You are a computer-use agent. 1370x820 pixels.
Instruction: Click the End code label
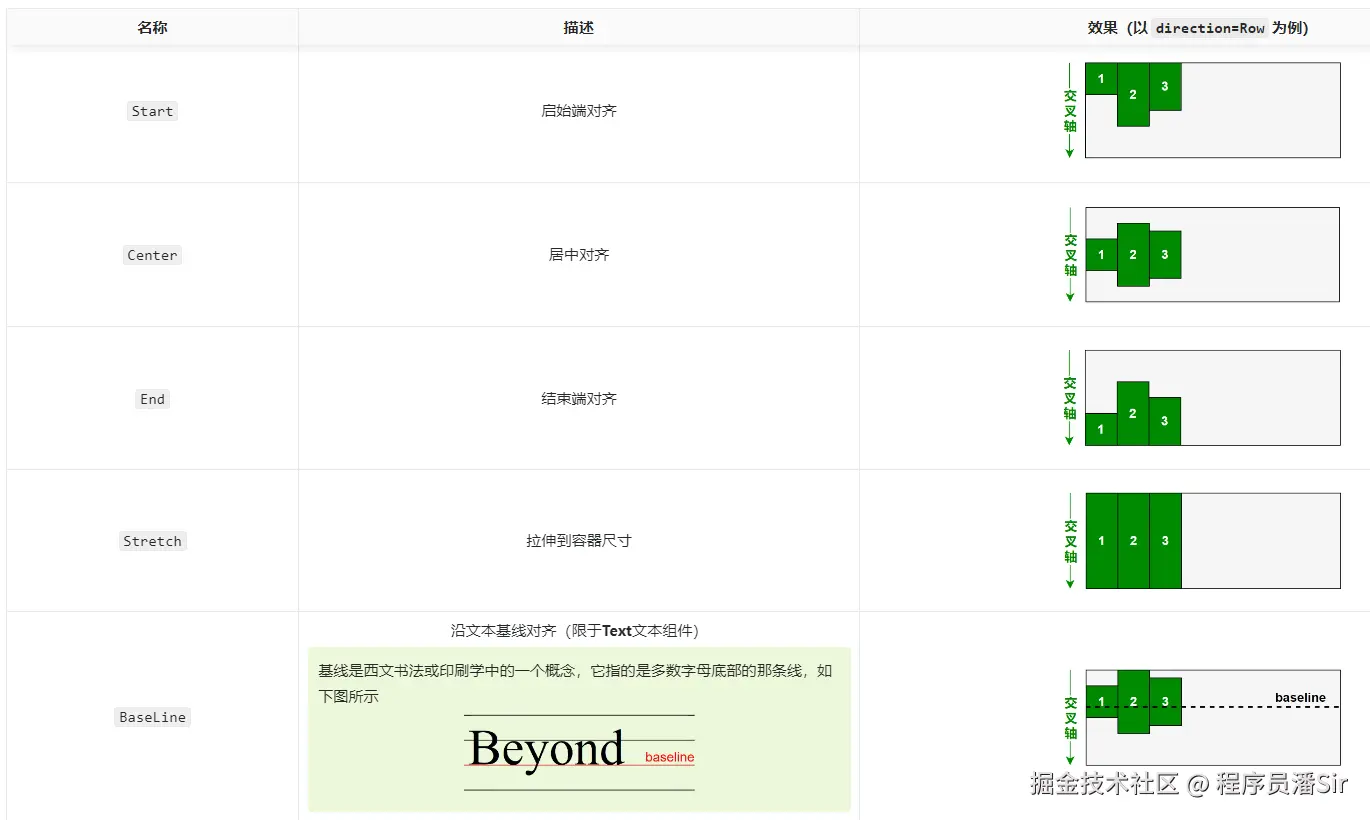coord(152,399)
